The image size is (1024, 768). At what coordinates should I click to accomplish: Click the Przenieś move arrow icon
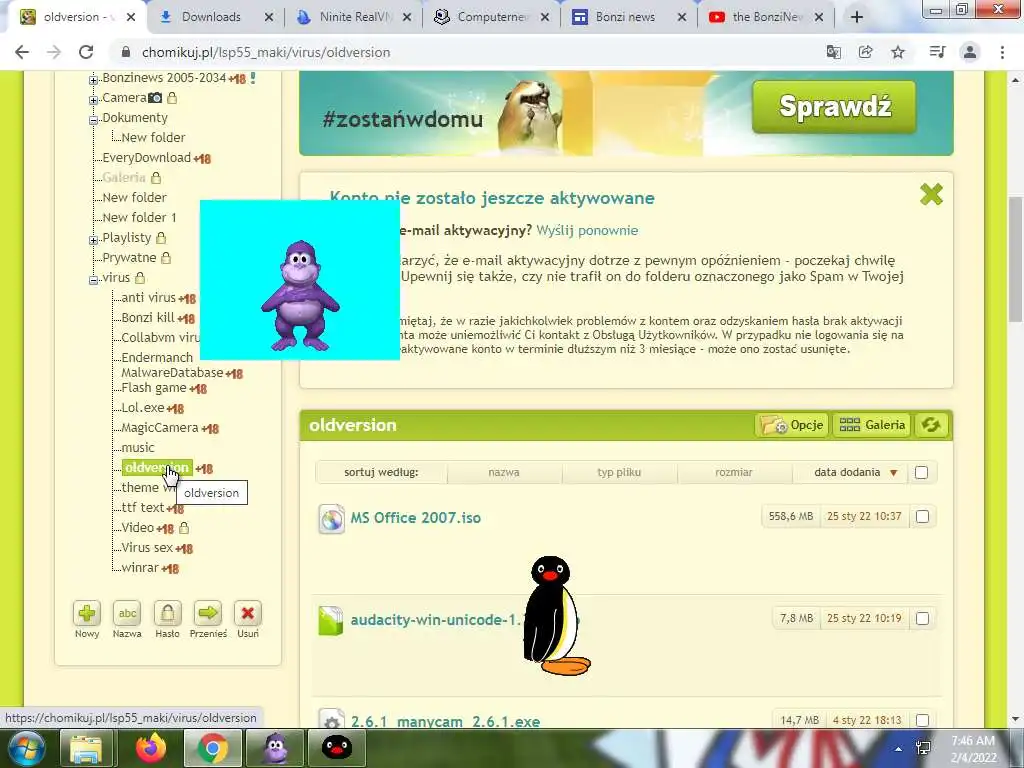pos(208,613)
